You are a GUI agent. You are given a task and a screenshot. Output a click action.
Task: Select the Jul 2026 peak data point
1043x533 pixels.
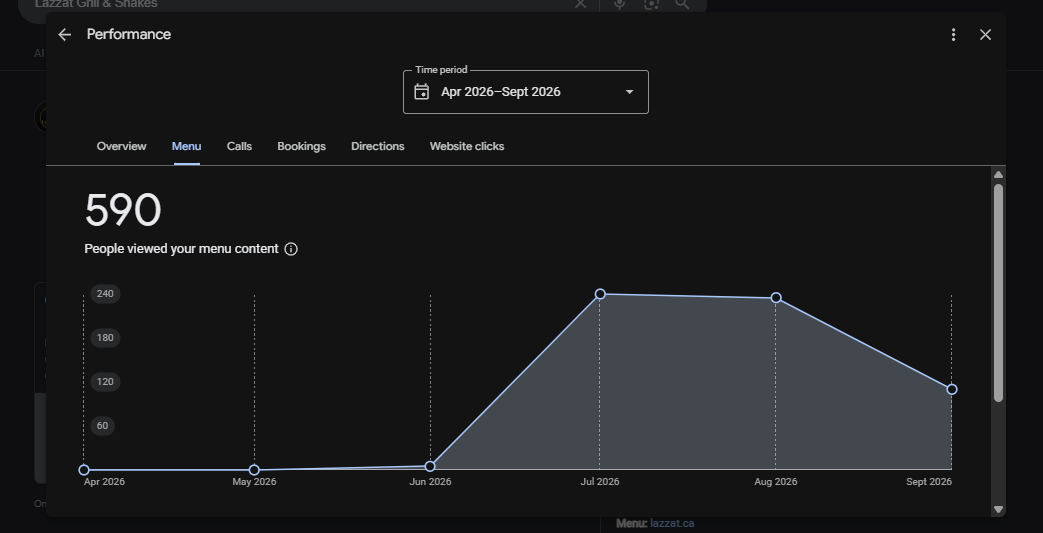(600, 294)
